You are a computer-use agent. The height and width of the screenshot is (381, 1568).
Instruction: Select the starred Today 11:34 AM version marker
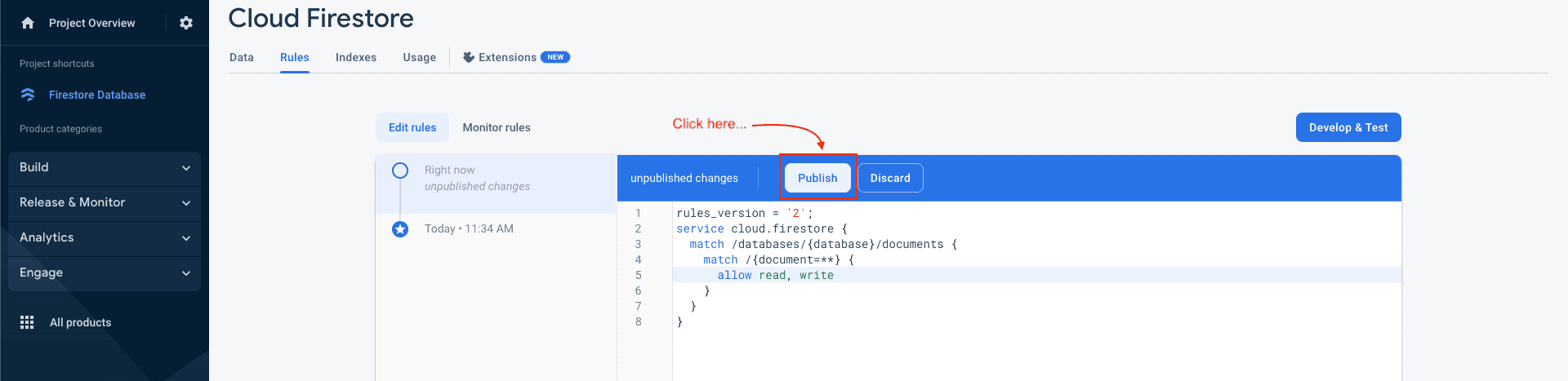click(x=400, y=229)
